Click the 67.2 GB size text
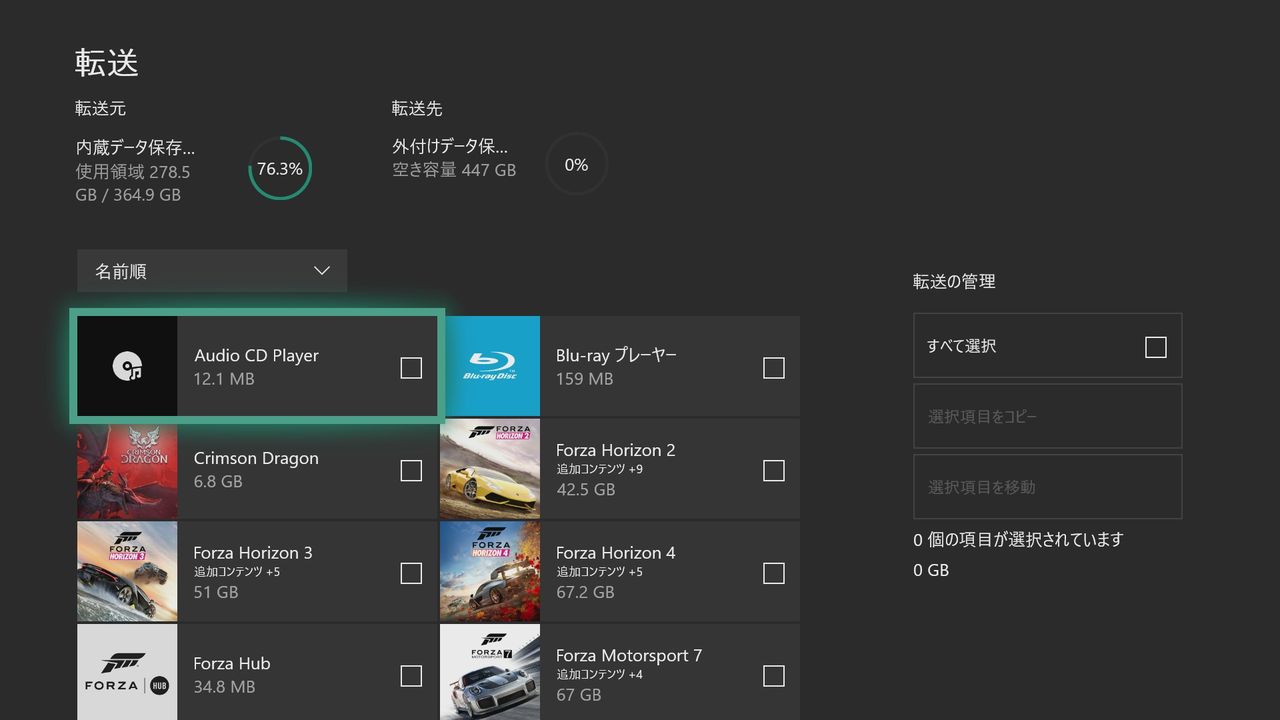This screenshot has height=720, width=1280. tap(585, 592)
